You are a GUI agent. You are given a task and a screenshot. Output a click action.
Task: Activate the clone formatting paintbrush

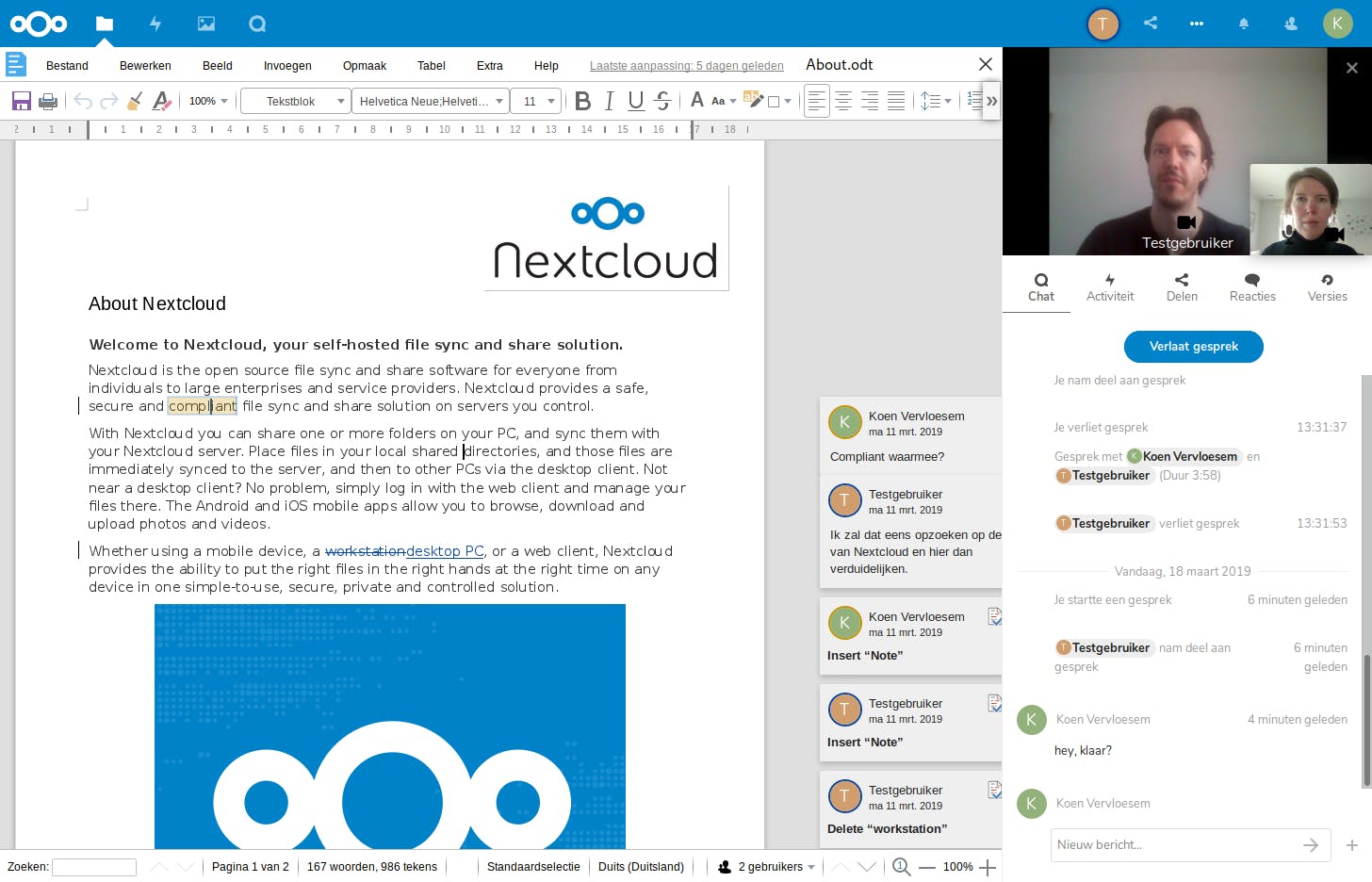[x=136, y=101]
